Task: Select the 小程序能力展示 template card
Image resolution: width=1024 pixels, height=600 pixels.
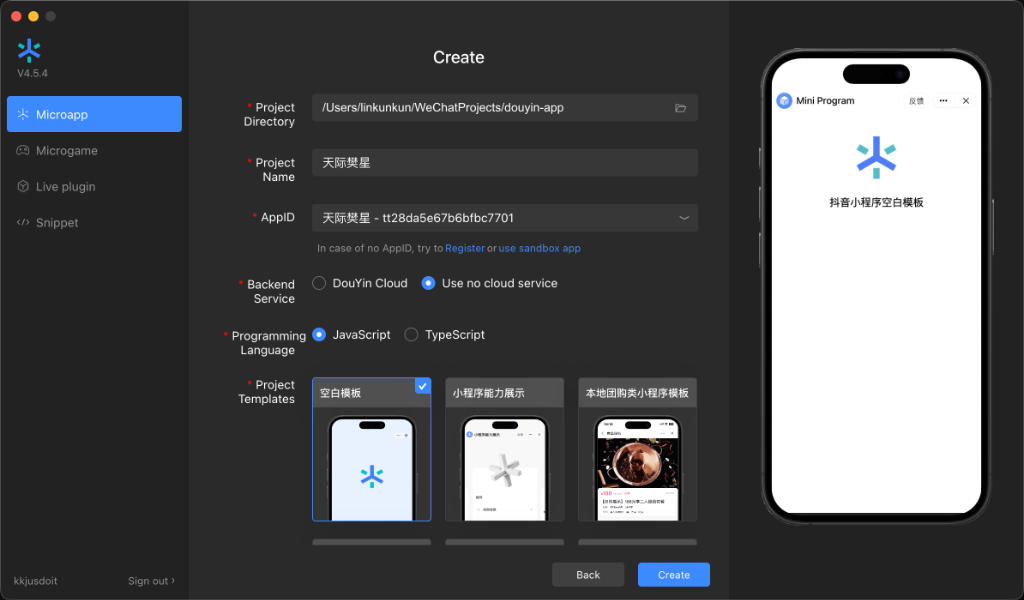Action: (x=504, y=449)
